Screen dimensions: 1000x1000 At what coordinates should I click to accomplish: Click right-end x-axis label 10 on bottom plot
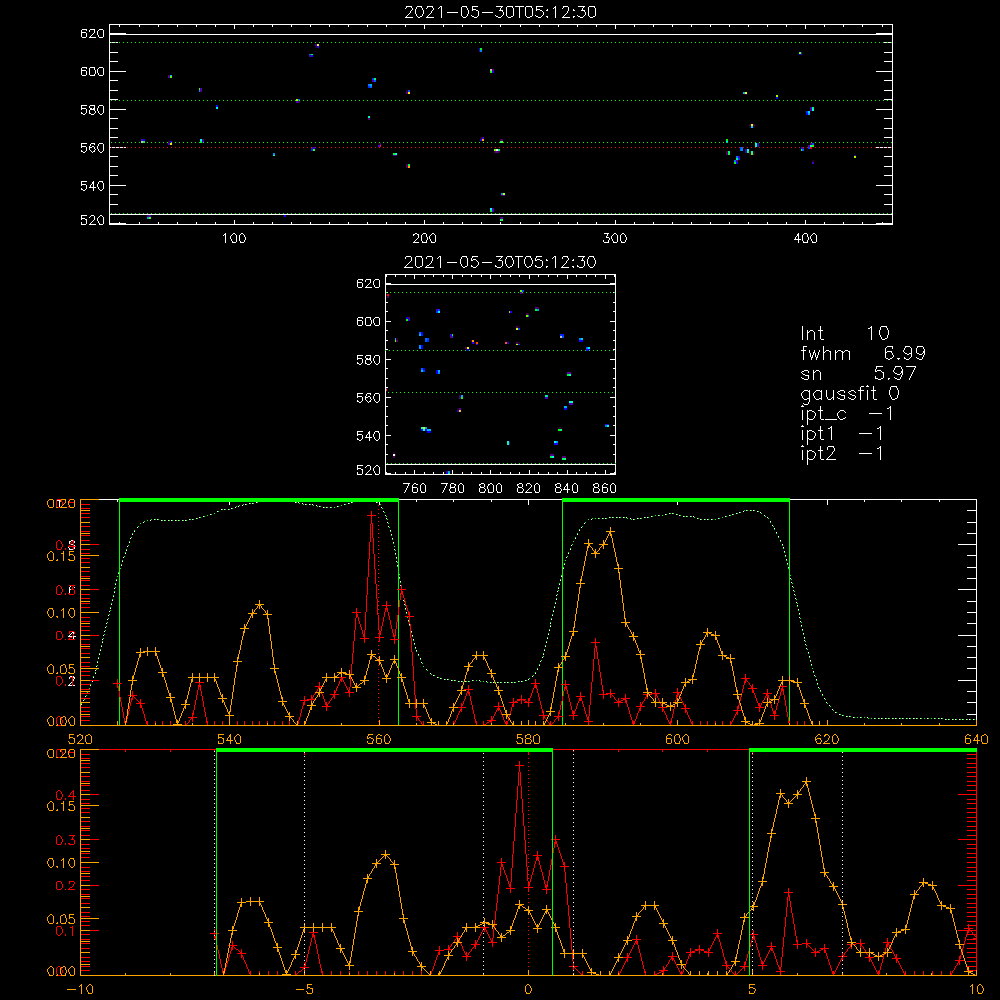[x=976, y=989]
